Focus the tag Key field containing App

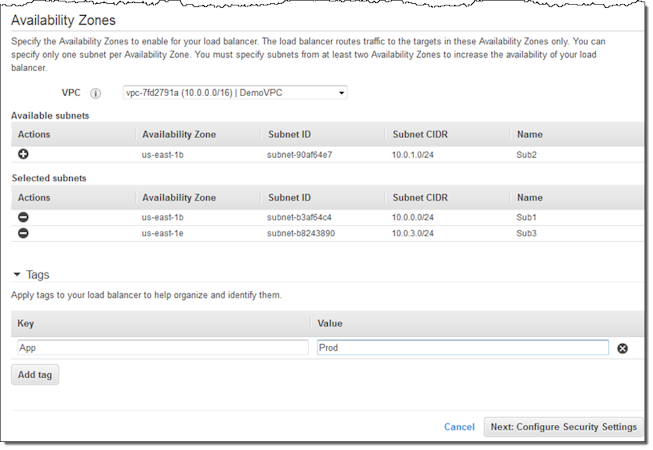point(163,348)
